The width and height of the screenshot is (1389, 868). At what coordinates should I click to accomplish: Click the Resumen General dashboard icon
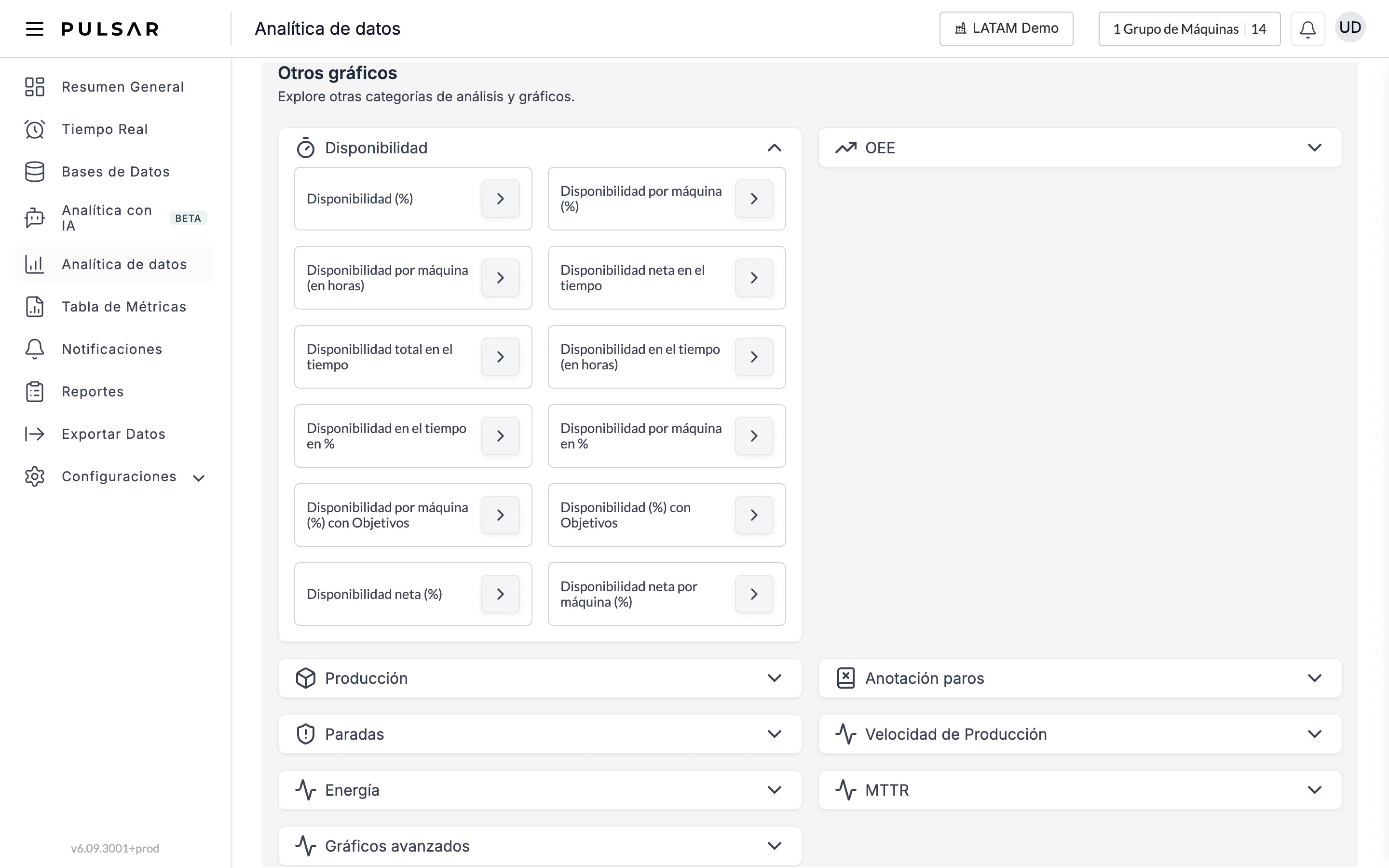(x=34, y=87)
